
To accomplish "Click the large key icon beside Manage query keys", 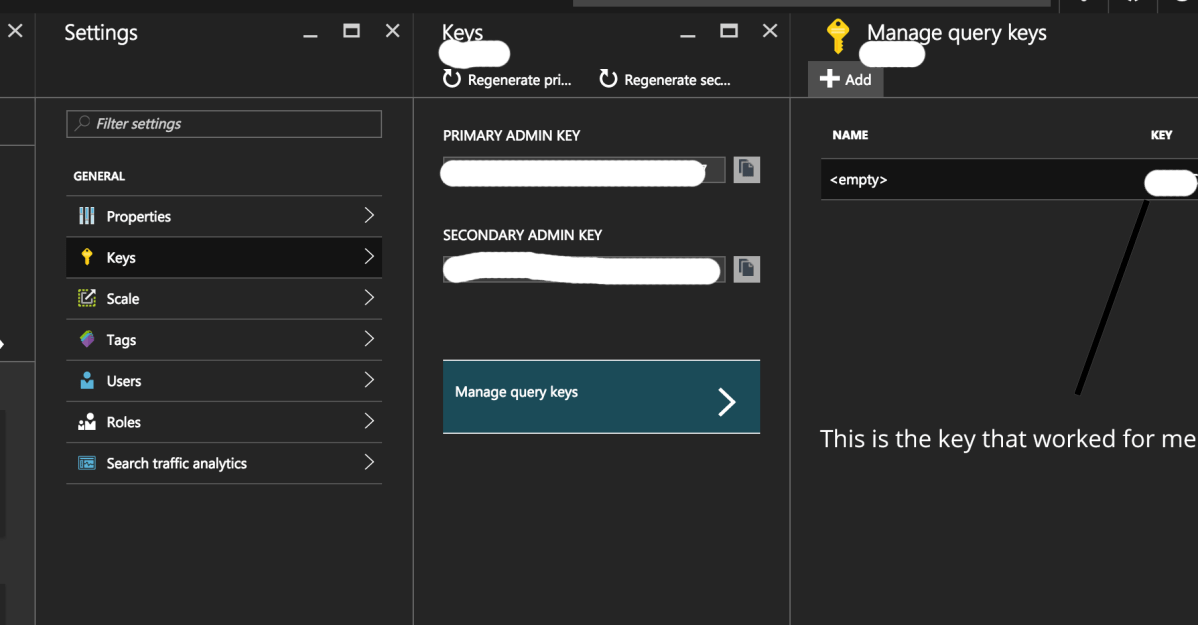I will 837,36.
